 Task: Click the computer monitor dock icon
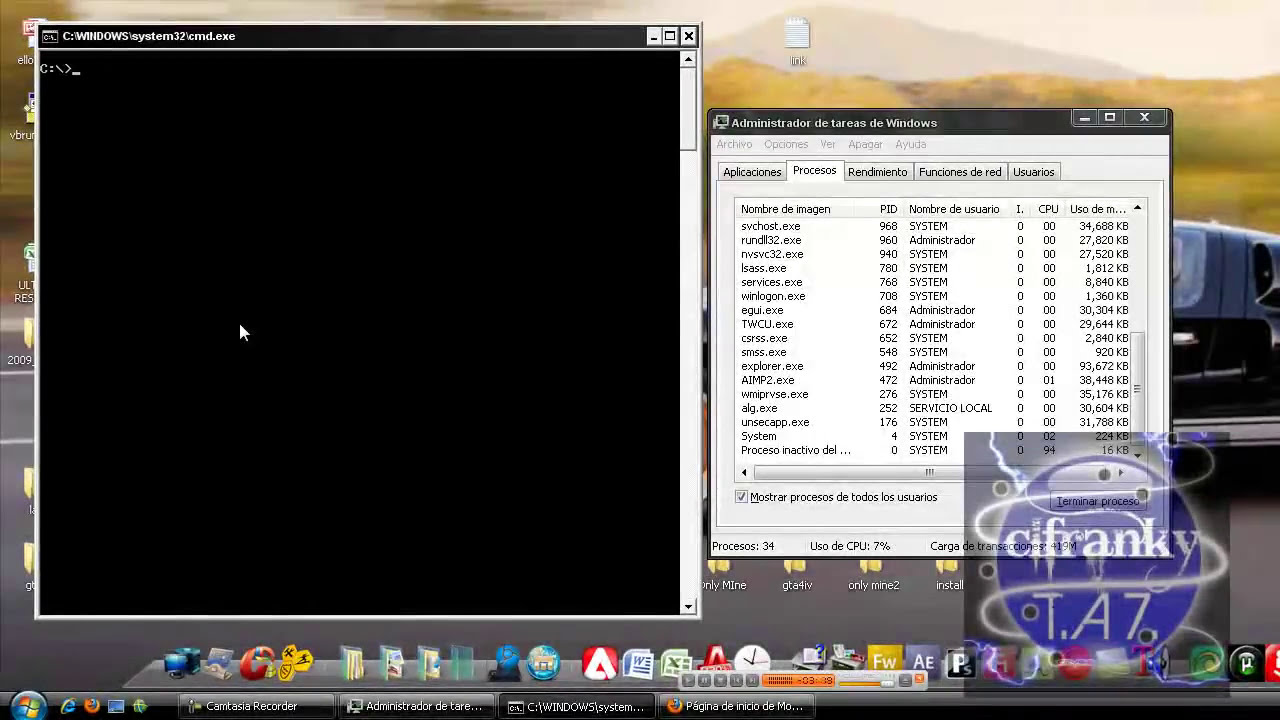(x=183, y=664)
